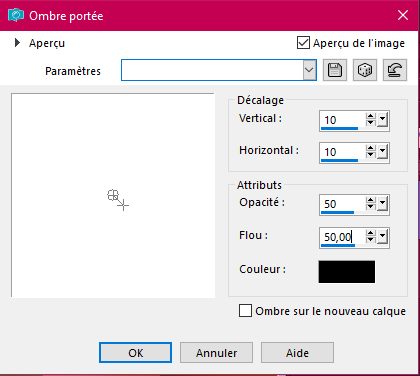Decrease Horizontal offset with down arrow
This screenshot has width=420, height=376.
(370, 155)
